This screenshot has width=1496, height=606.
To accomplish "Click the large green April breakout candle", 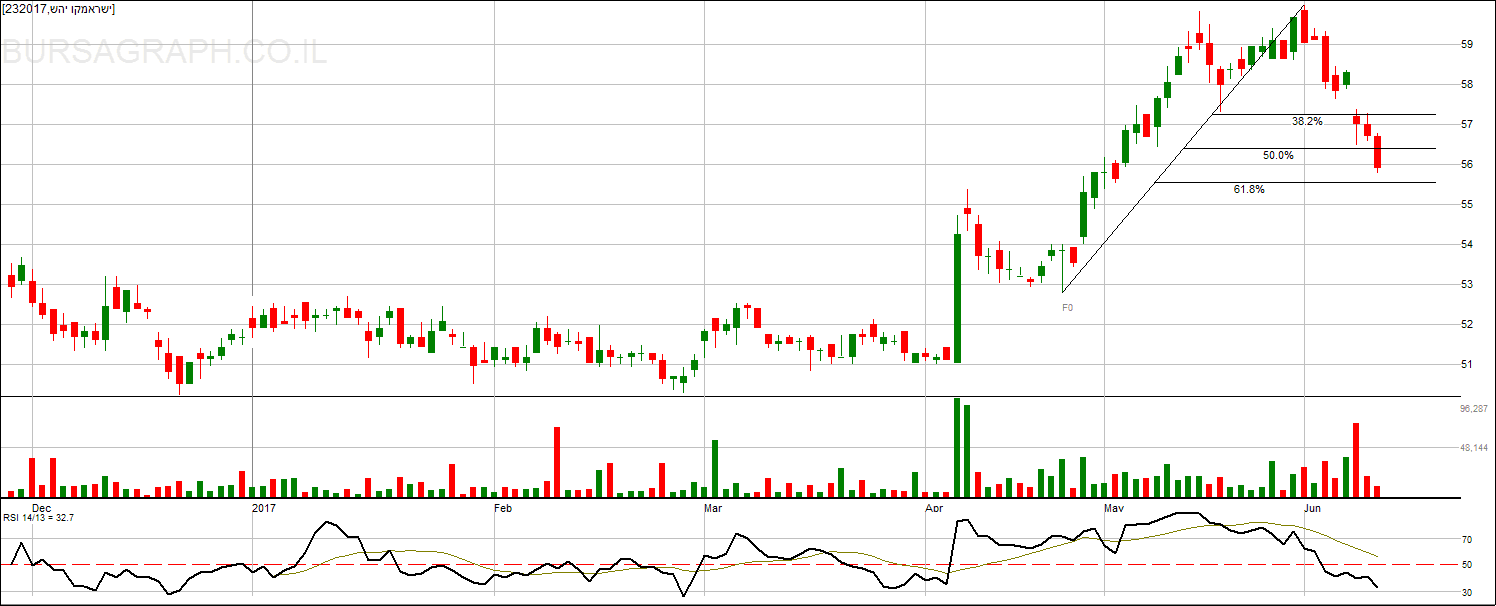I will pos(957,298).
